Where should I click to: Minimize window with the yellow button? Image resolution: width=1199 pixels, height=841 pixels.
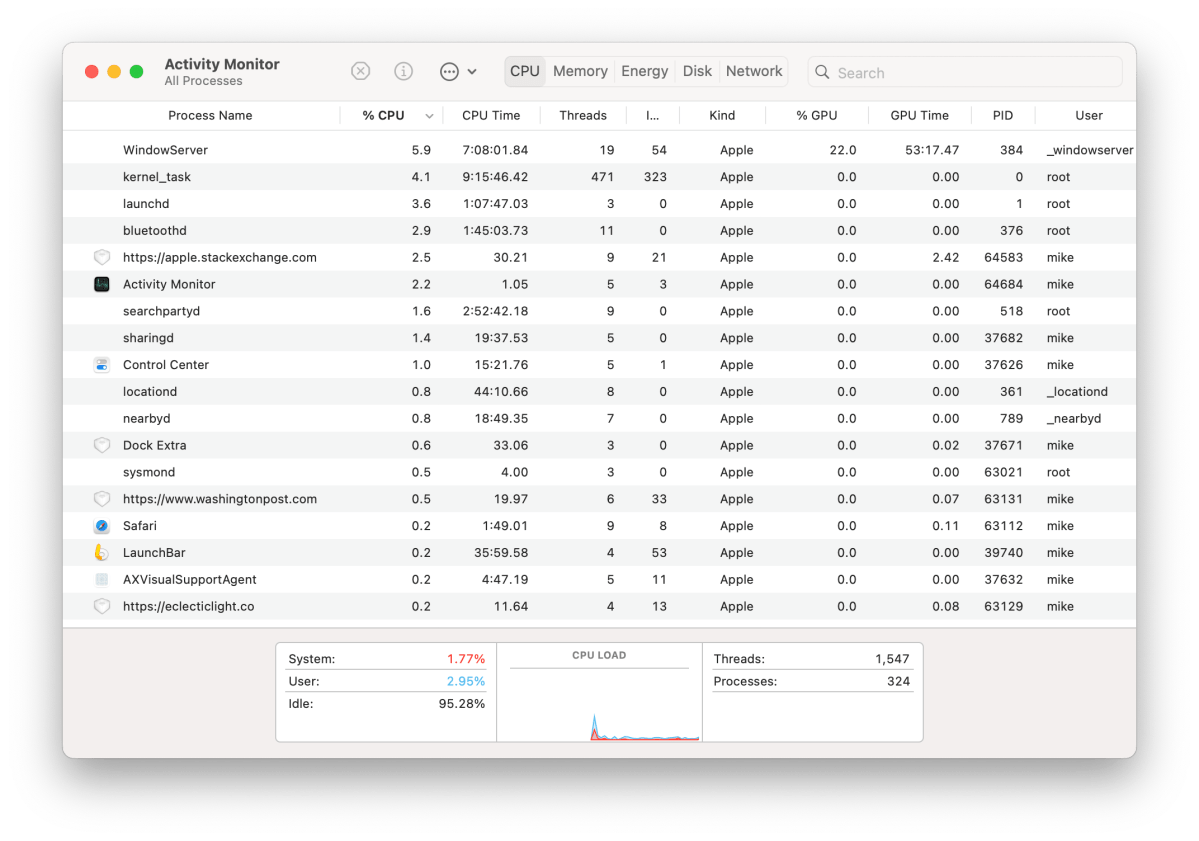(x=114, y=72)
